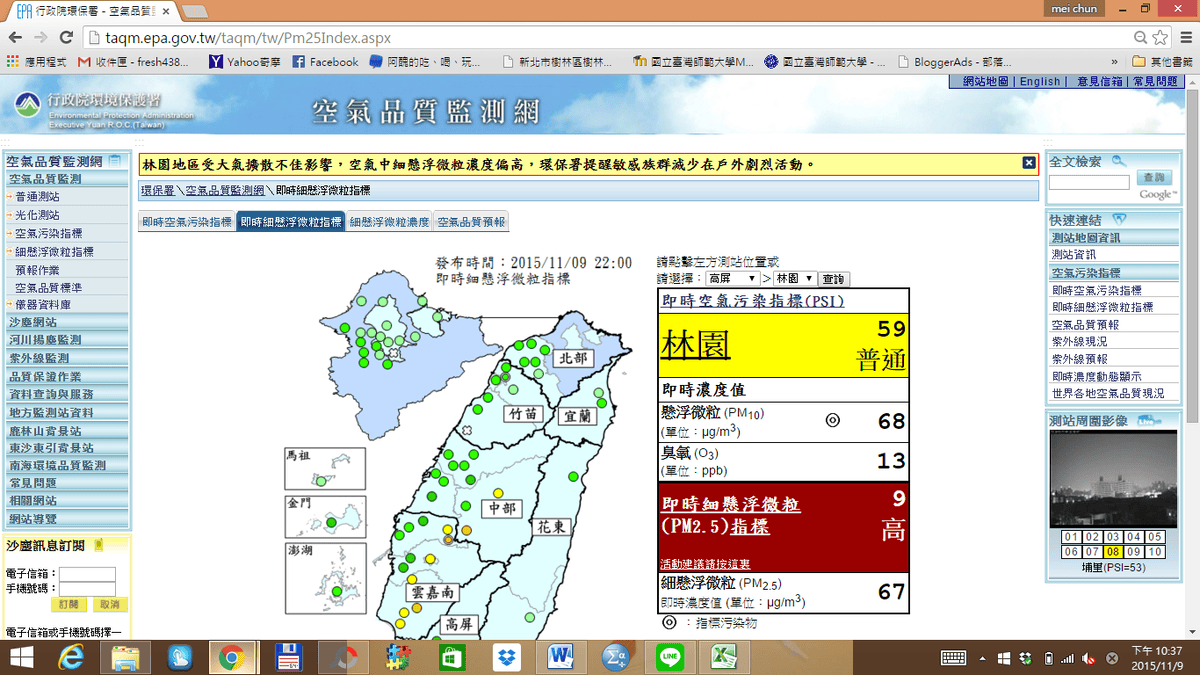Open the Gmail inbox bookmark
The height and width of the screenshot is (675, 1200).
[x=133, y=61]
